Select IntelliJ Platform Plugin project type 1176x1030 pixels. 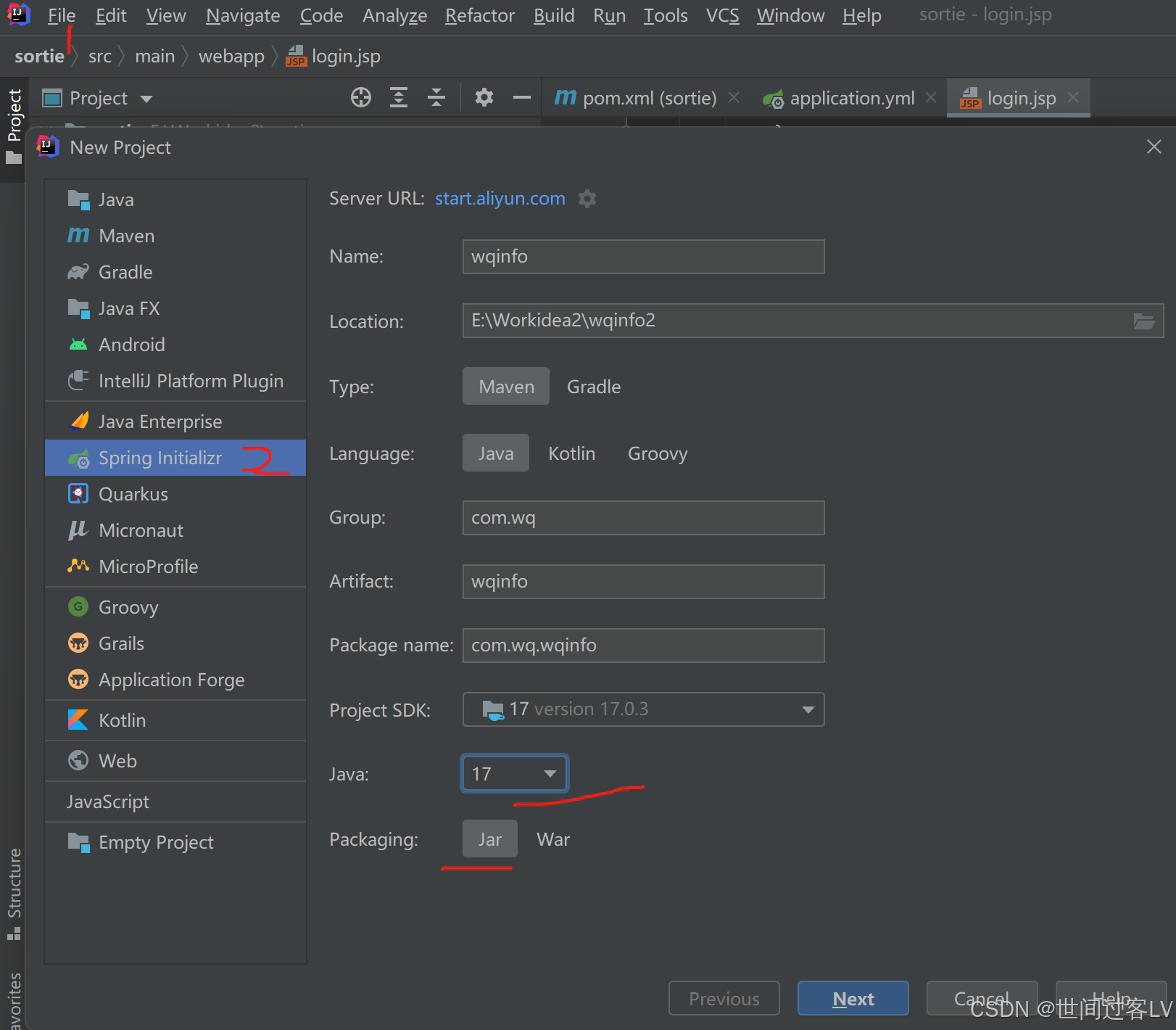click(175, 381)
